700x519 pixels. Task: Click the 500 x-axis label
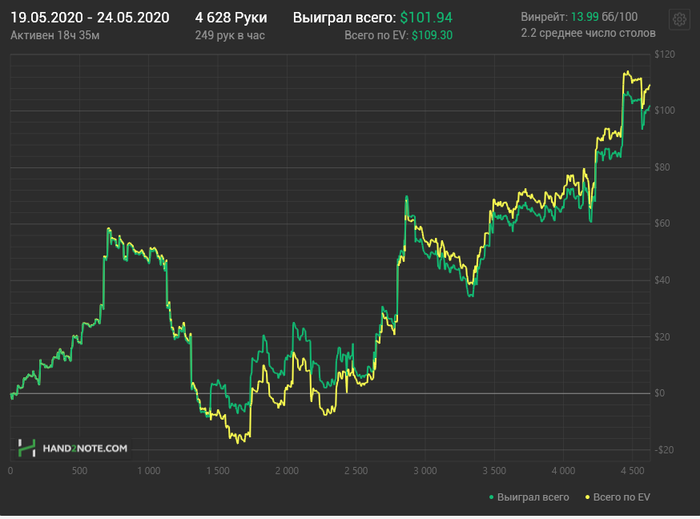point(79,471)
